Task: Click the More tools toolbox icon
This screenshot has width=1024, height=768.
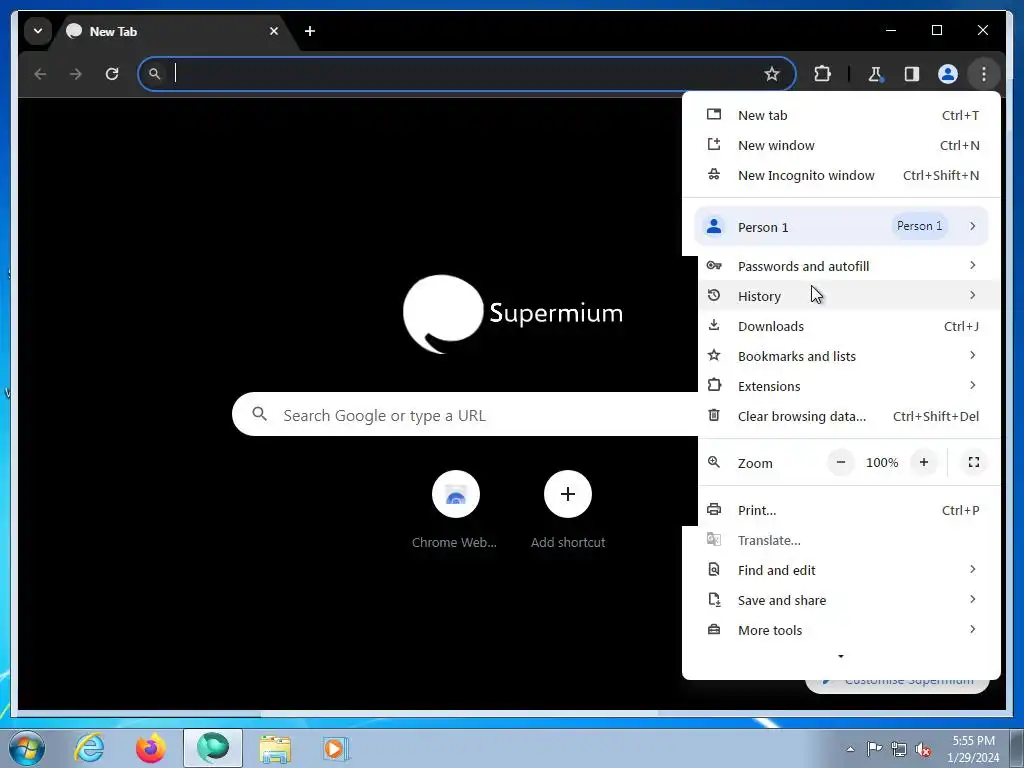Action: click(714, 630)
